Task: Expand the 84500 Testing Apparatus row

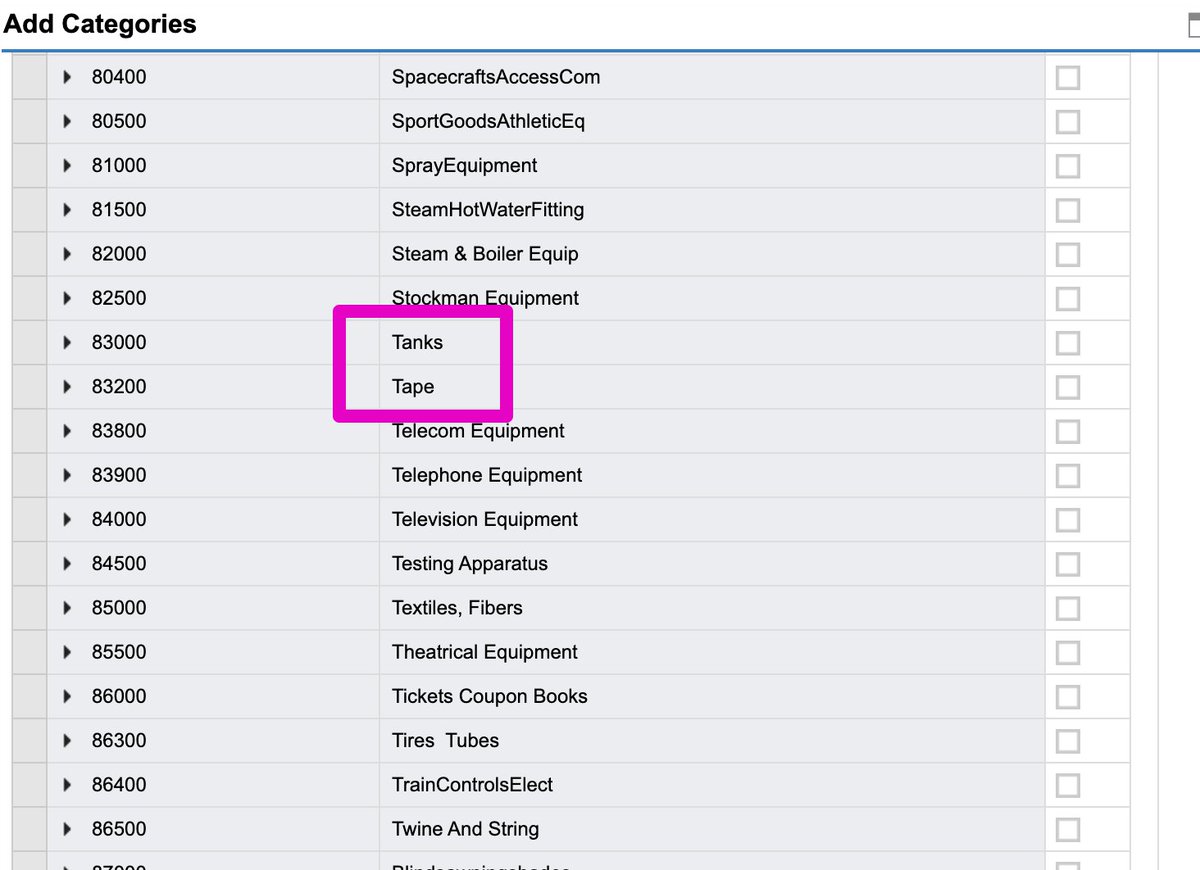Action: click(67, 563)
